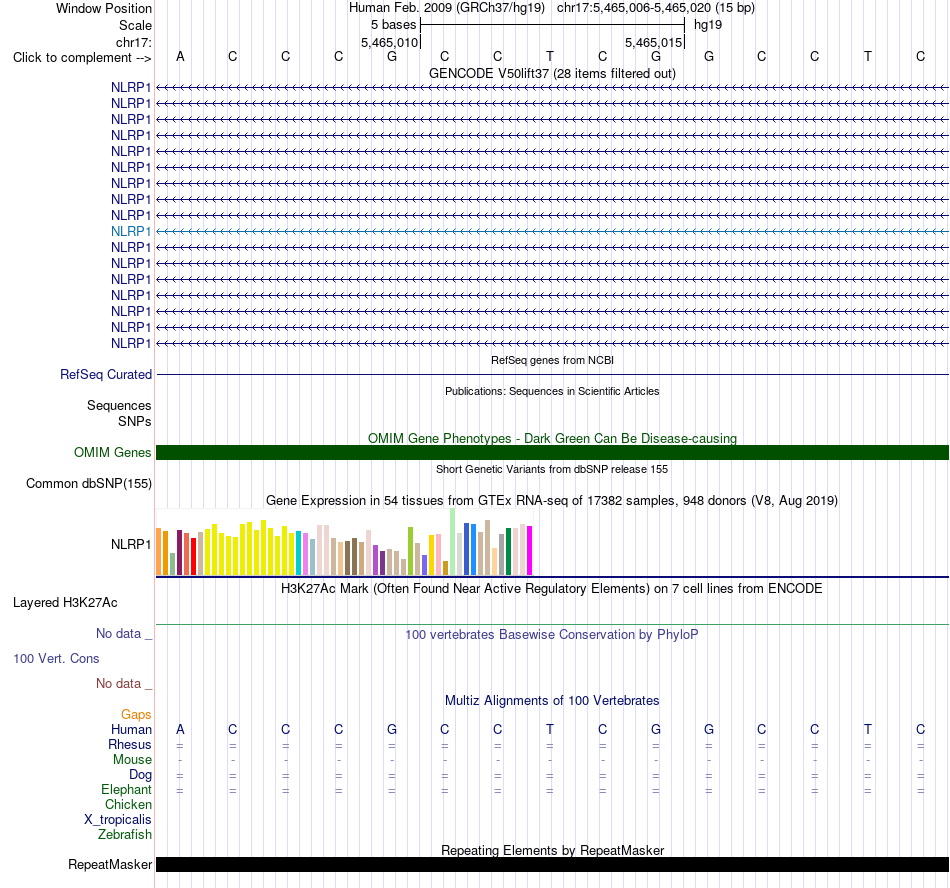Open the H3K27Ac Mark ENCODE track title
Viewport: 950px width, 888px height.
[552, 589]
